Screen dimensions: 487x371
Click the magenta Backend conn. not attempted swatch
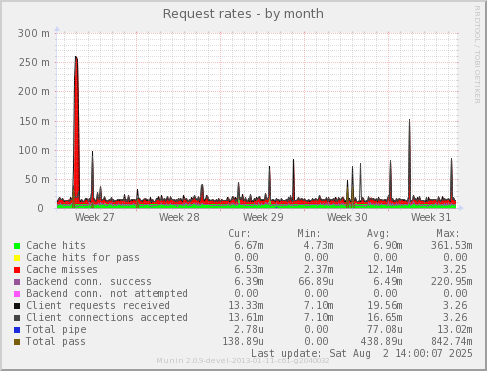click(x=17, y=294)
